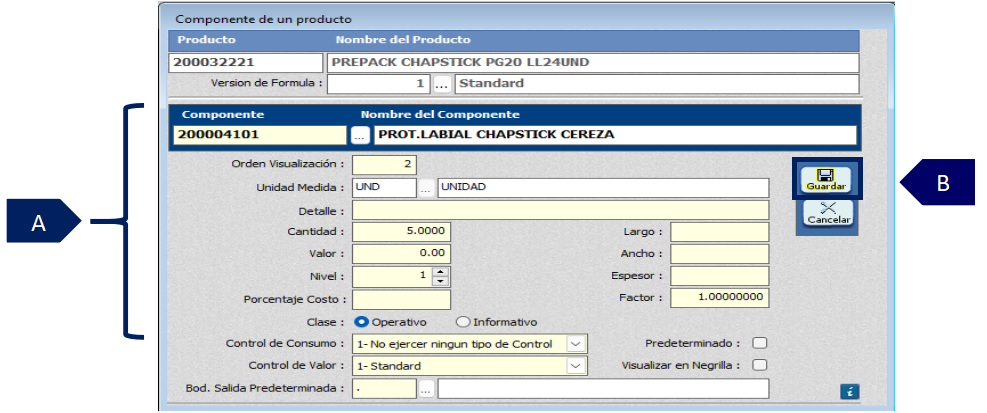Increase Nivel with the up arrow

pyautogui.click(x=440, y=271)
